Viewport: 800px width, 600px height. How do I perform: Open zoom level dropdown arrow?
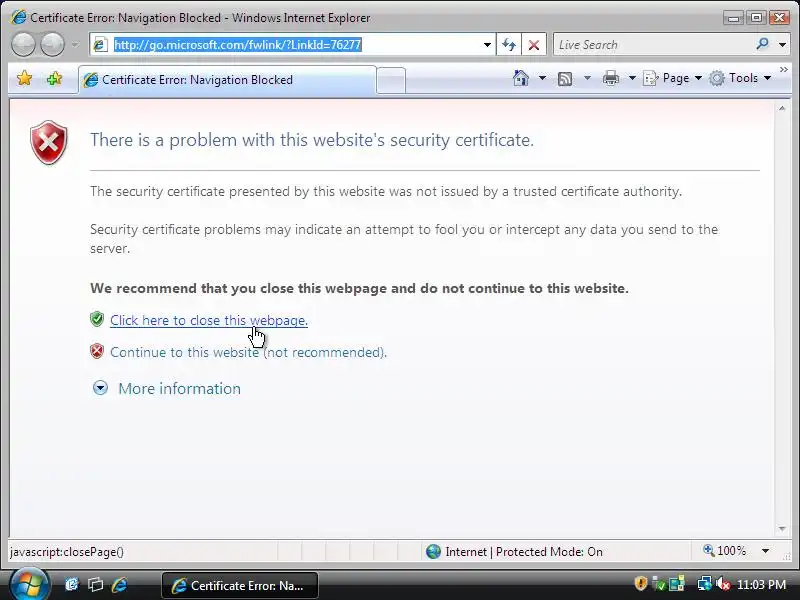(765, 551)
